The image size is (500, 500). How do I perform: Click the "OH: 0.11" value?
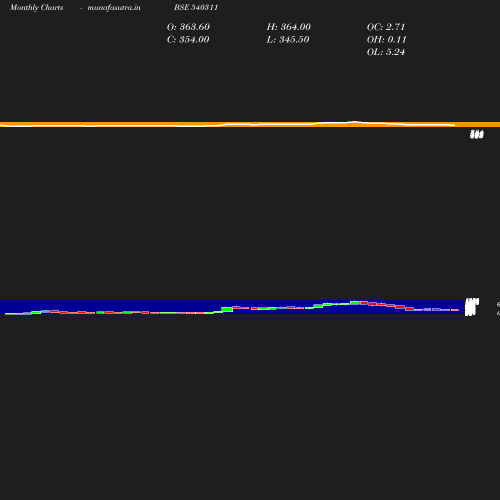[x=387, y=39]
